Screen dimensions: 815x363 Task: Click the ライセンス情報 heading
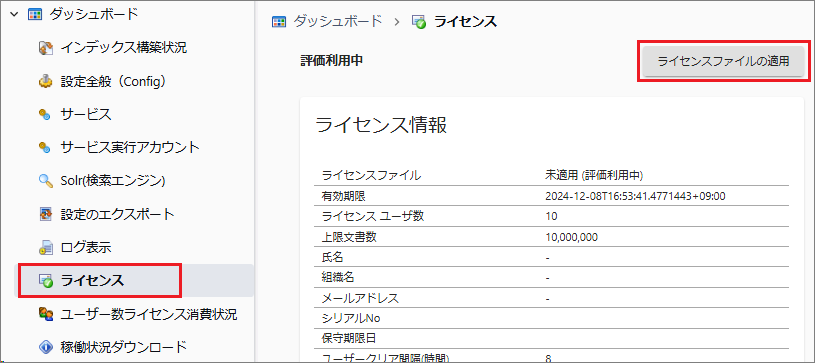pyautogui.click(x=381, y=126)
